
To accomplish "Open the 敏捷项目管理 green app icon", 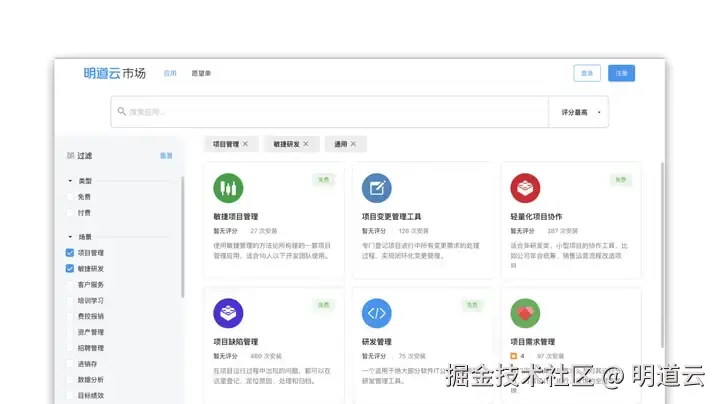I will pos(228,188).
